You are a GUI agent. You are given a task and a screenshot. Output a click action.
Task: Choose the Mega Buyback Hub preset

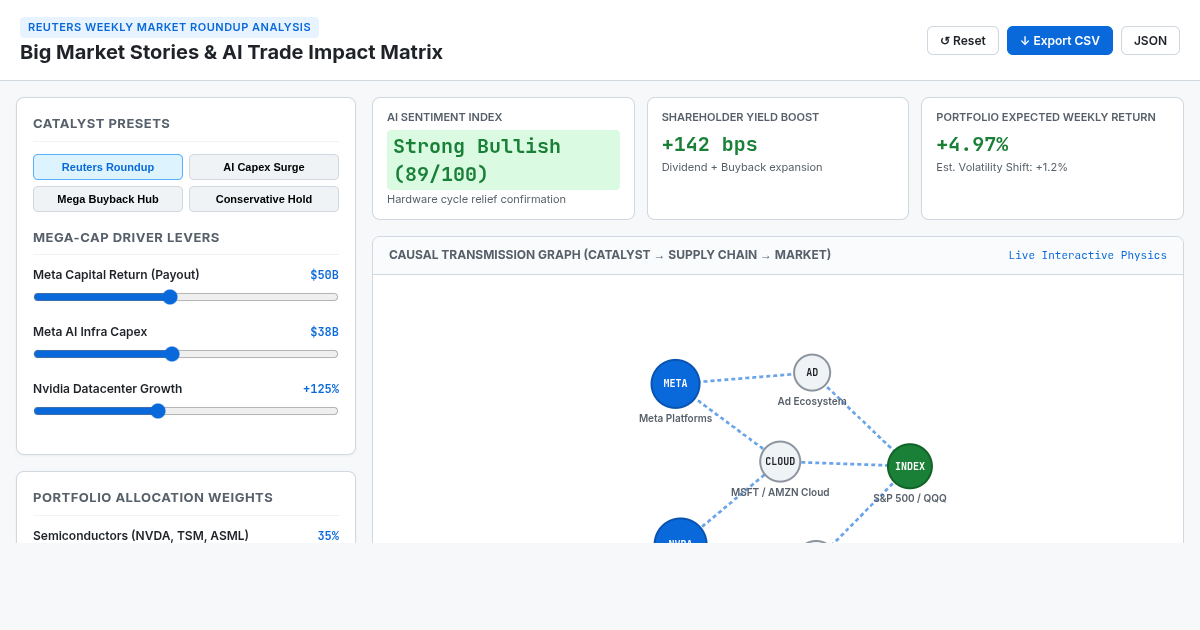(108, 199)
